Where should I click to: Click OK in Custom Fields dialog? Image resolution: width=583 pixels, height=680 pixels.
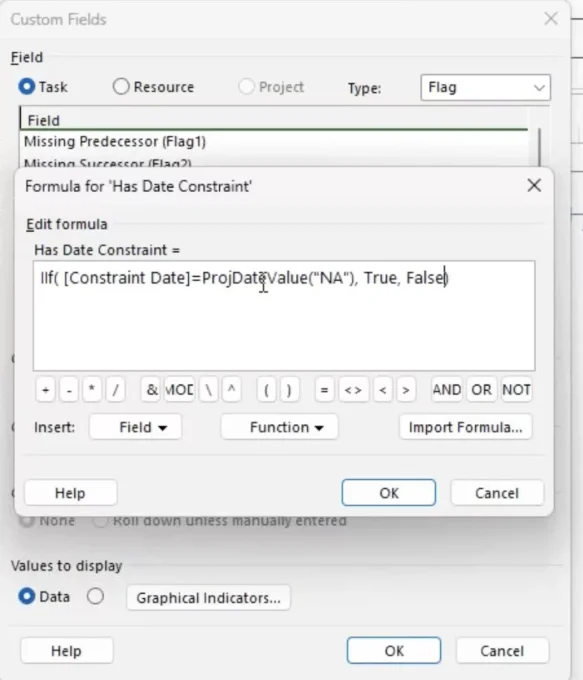(x=394, y=651)
